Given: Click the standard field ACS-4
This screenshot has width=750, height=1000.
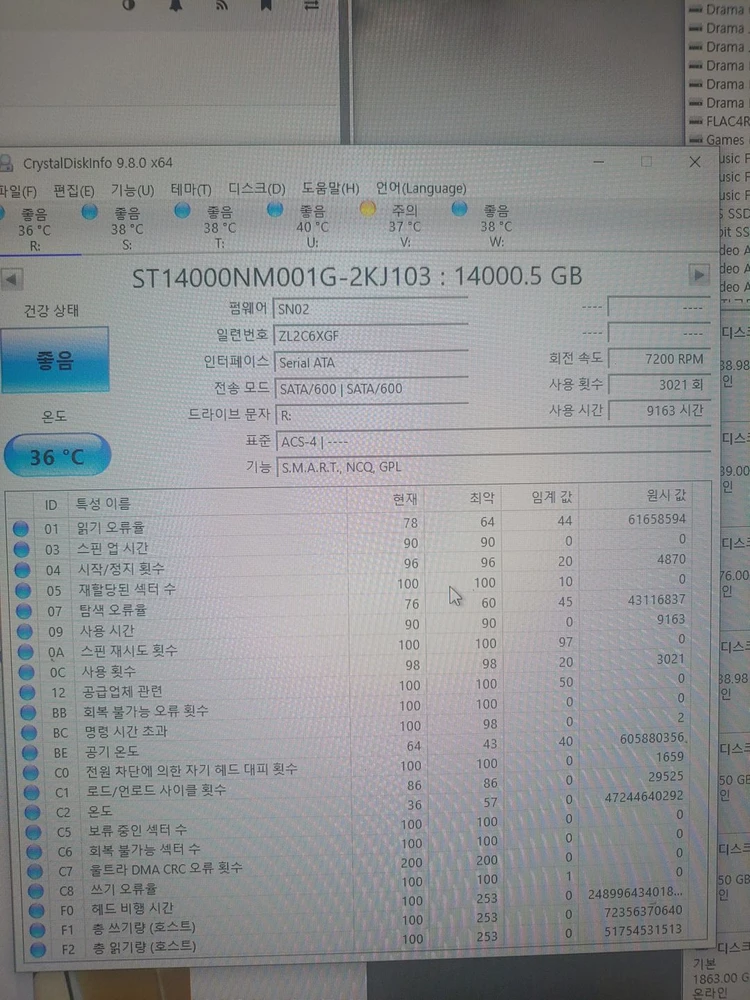Looking at the screenshot, I should [x=494, y=441].
